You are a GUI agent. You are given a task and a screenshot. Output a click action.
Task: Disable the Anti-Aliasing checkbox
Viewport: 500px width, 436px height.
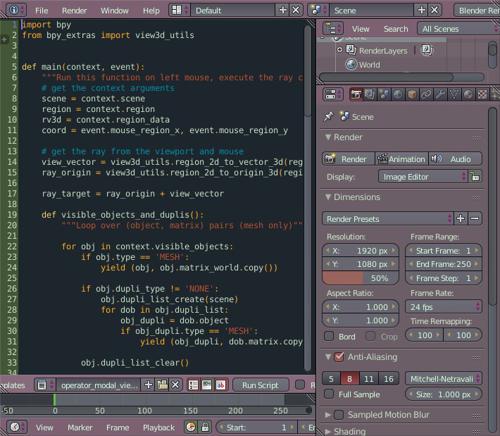pyautogui.click(x=339, y=357)
